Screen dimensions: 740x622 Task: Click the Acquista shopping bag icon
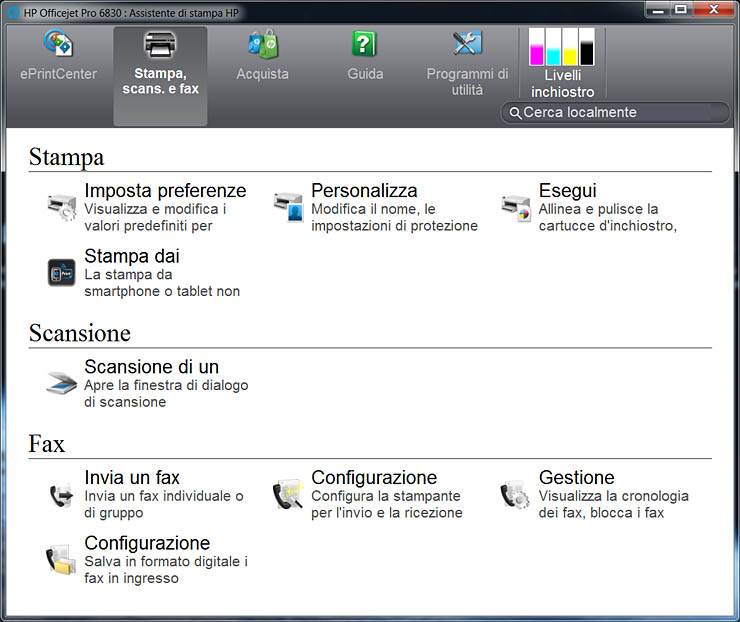click(262, 45)
